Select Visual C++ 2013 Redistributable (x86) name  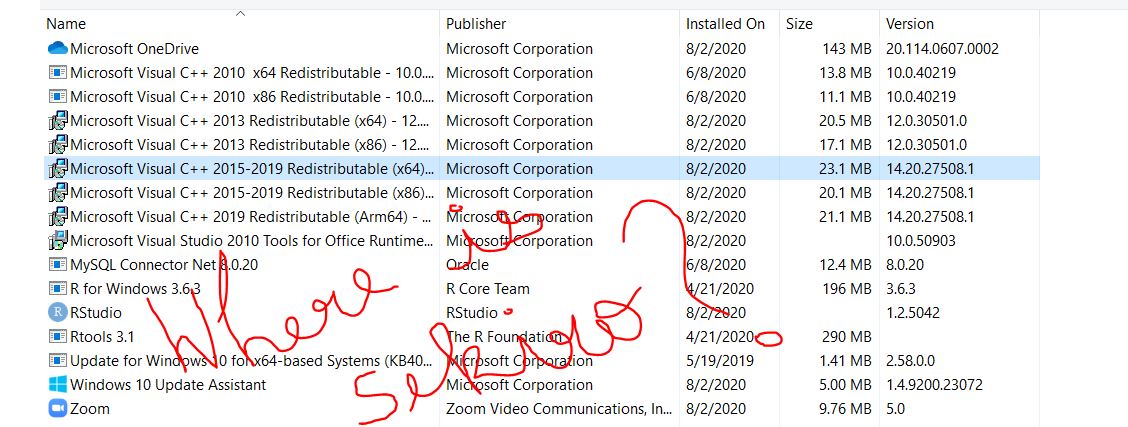coord(250,144)
